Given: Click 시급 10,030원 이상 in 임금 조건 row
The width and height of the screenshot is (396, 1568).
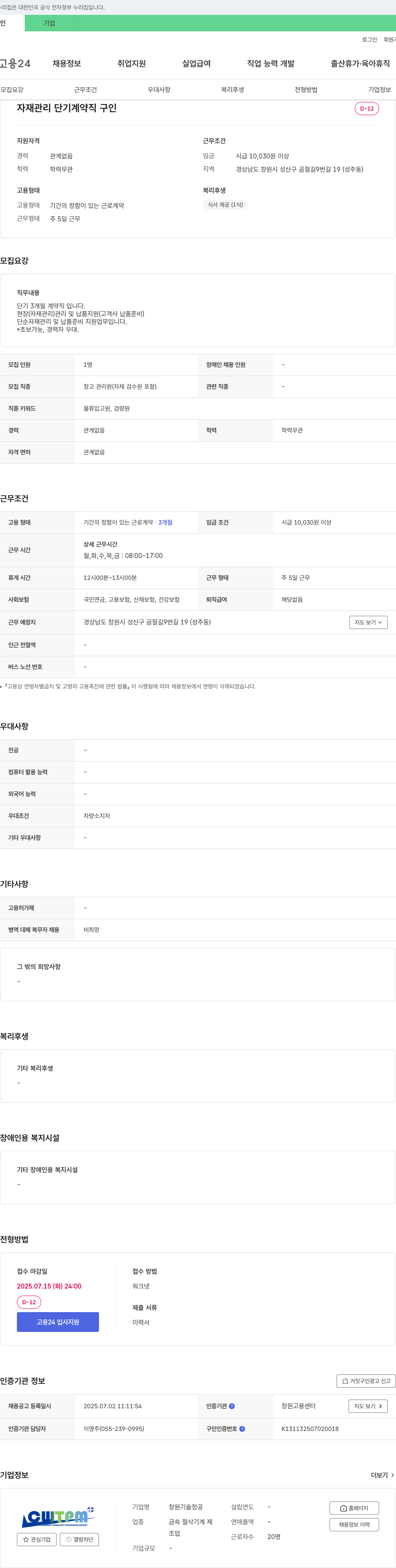Looking at the screenshot, I should (306, 522).
